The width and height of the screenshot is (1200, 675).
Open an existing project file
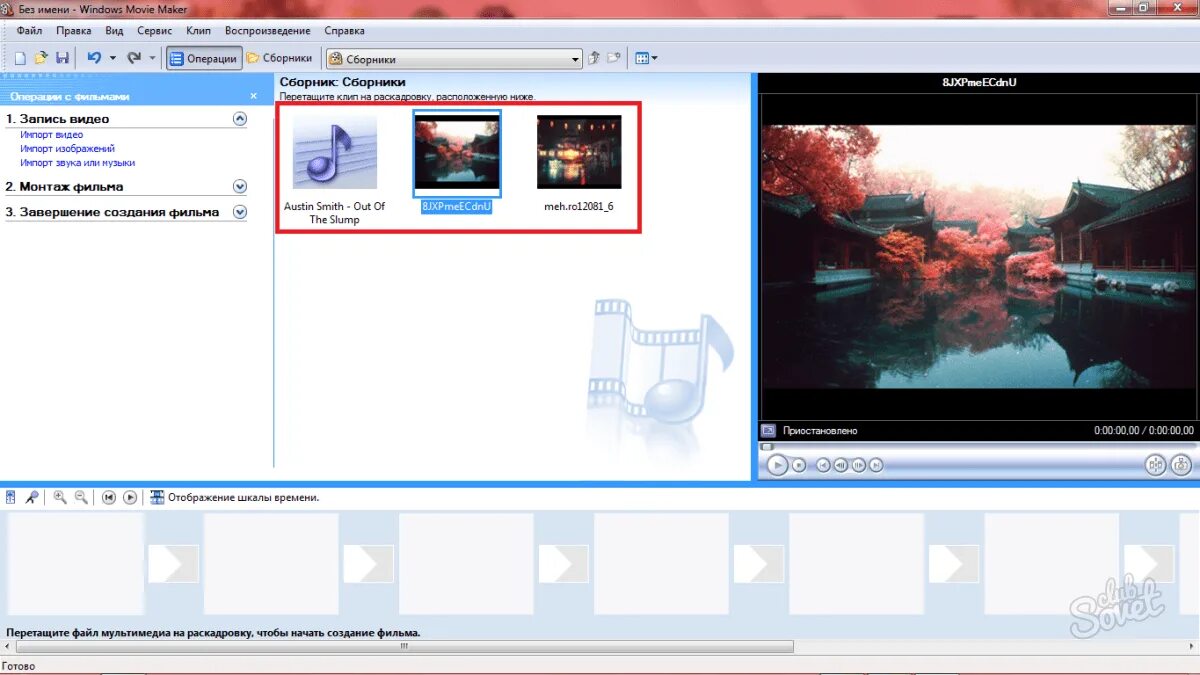pyautogui.click(x=41, y=57)
